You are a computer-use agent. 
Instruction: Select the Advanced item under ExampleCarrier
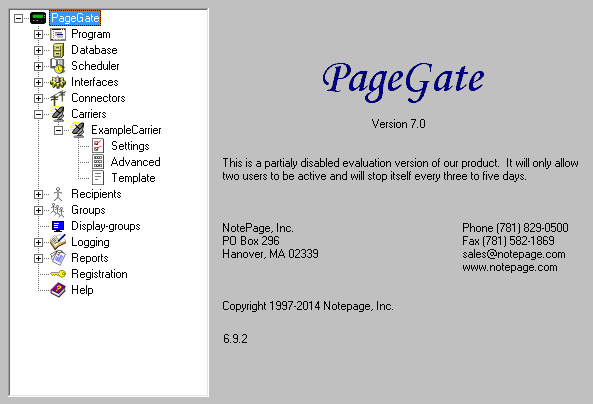coord(135,162)
